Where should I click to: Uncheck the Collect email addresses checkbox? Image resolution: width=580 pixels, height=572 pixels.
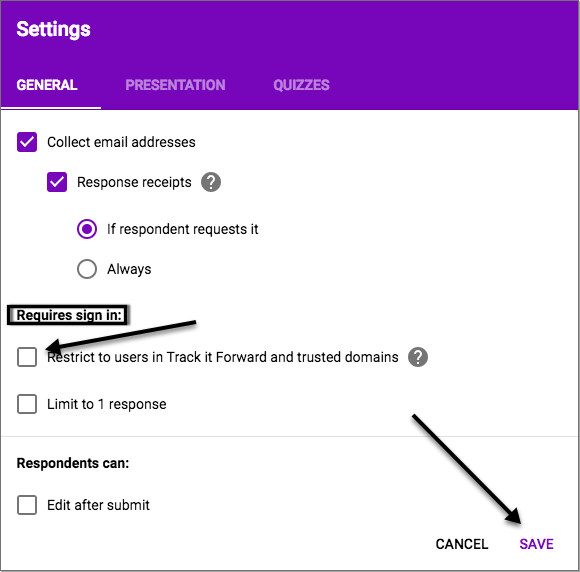[27, 142]
